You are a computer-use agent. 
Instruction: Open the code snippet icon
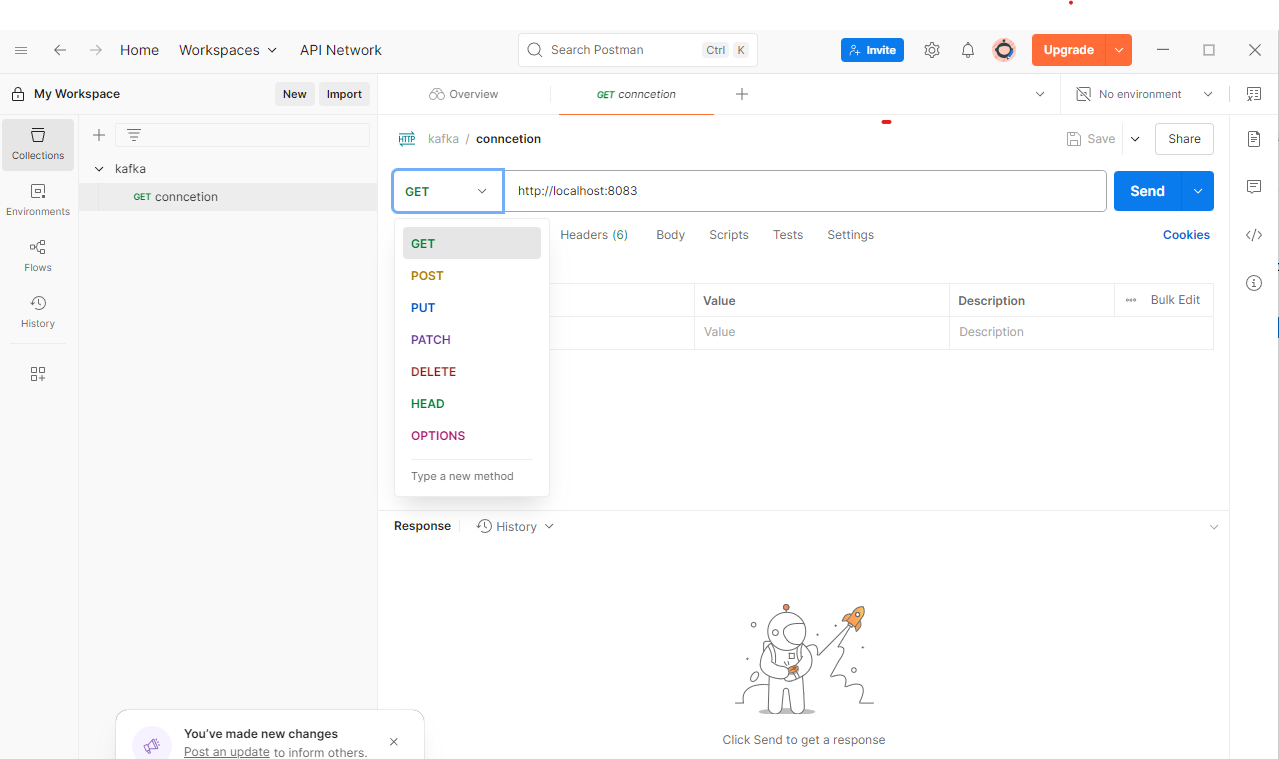pyautogui.click(x=1254, y=235)
